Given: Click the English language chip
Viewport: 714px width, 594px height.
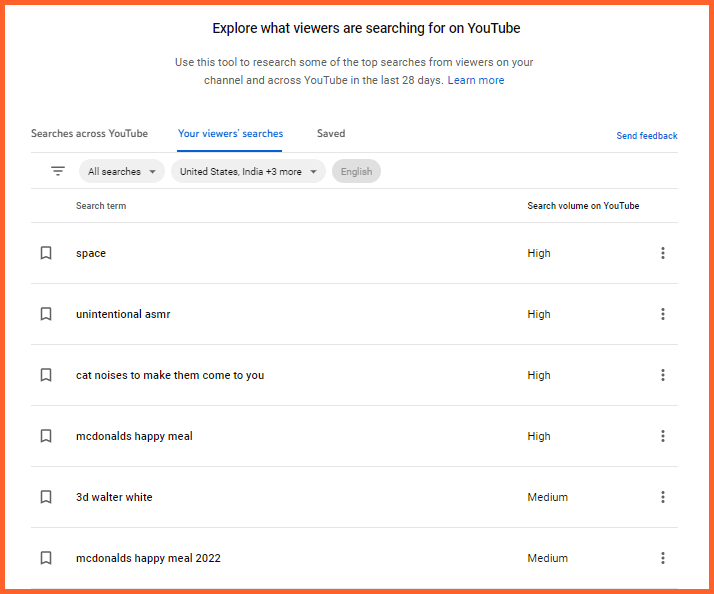Looking at the screenshot, I should click(x=356, y=172).
